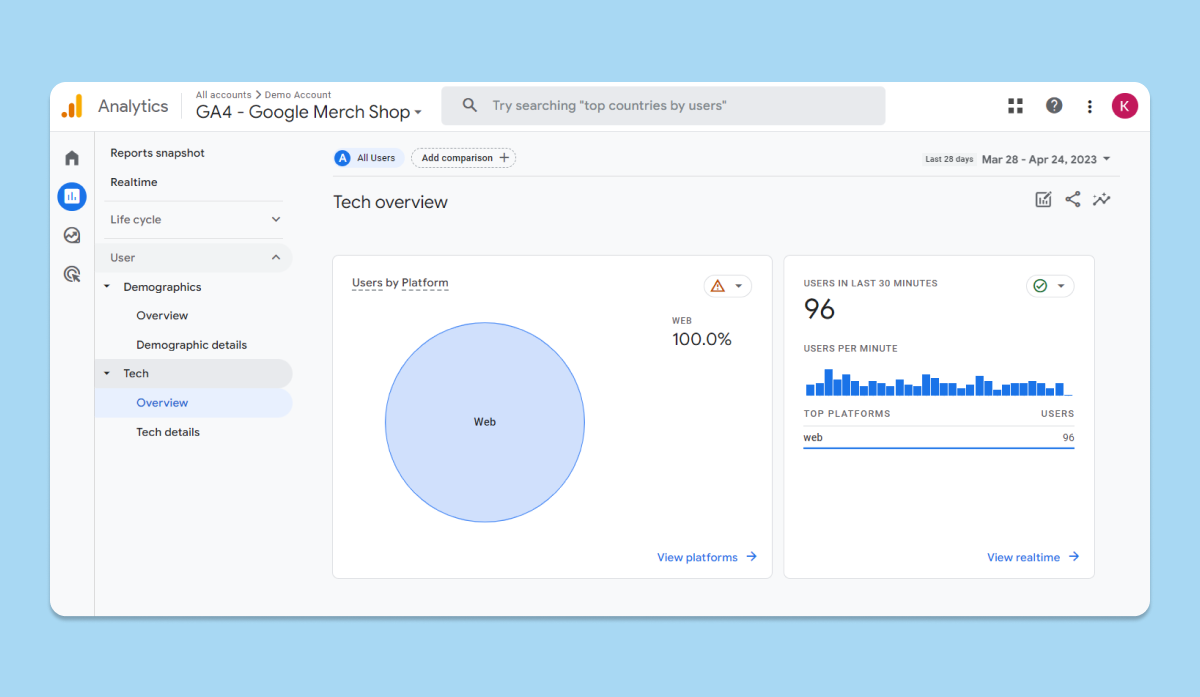Share this report via share icon
This screenshot has height=697, width=1200.
tap(1073, 200)
